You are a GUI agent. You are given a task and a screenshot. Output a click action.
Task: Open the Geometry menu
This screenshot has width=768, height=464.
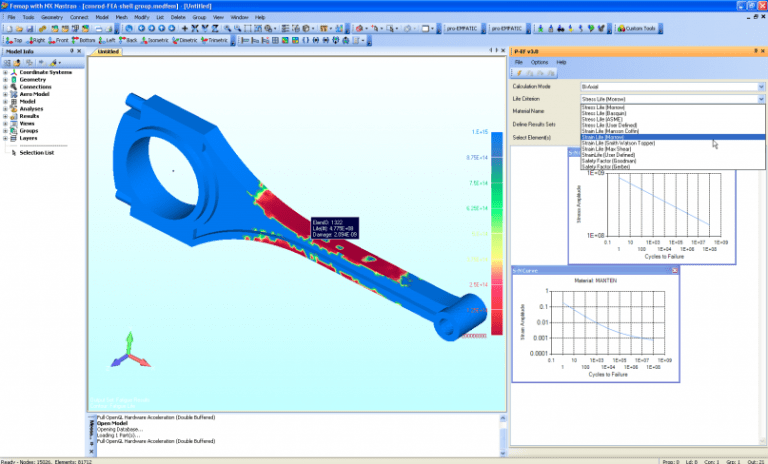point(52,17)
